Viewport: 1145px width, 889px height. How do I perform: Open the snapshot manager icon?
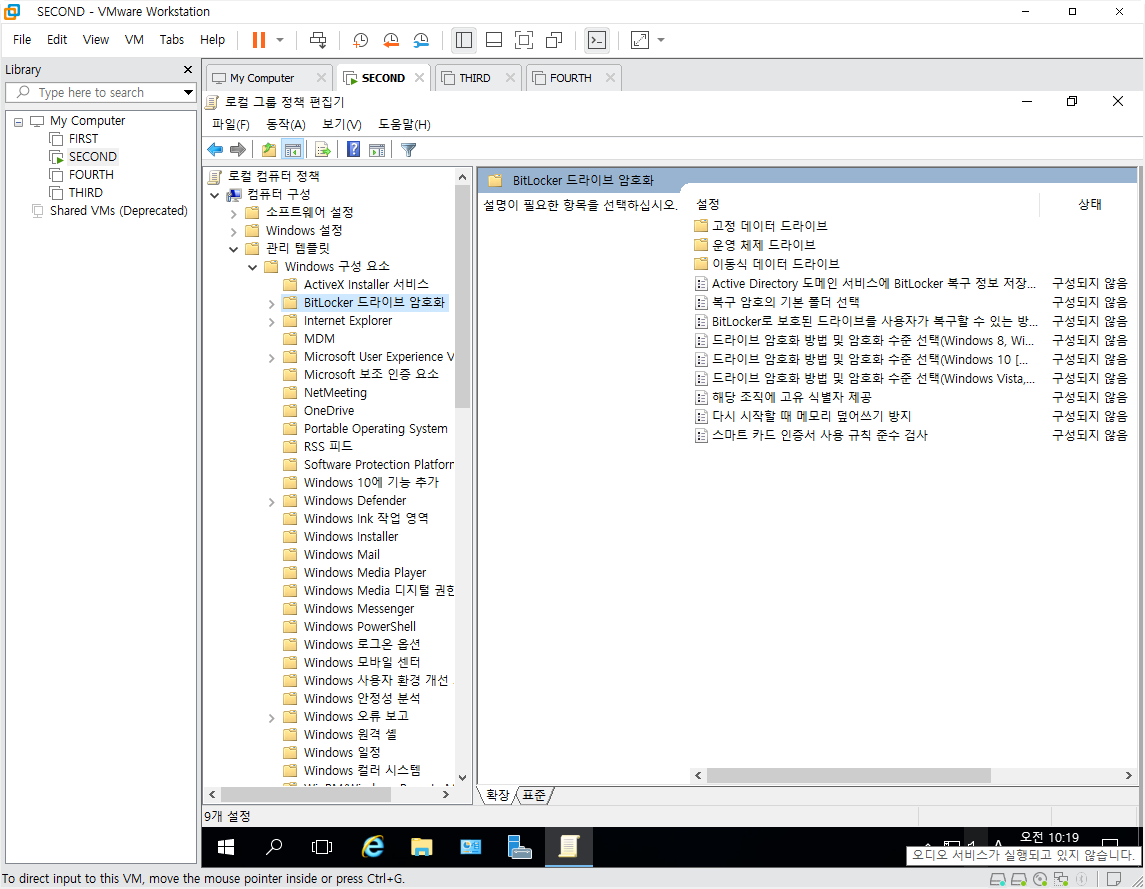coord(421,40)
